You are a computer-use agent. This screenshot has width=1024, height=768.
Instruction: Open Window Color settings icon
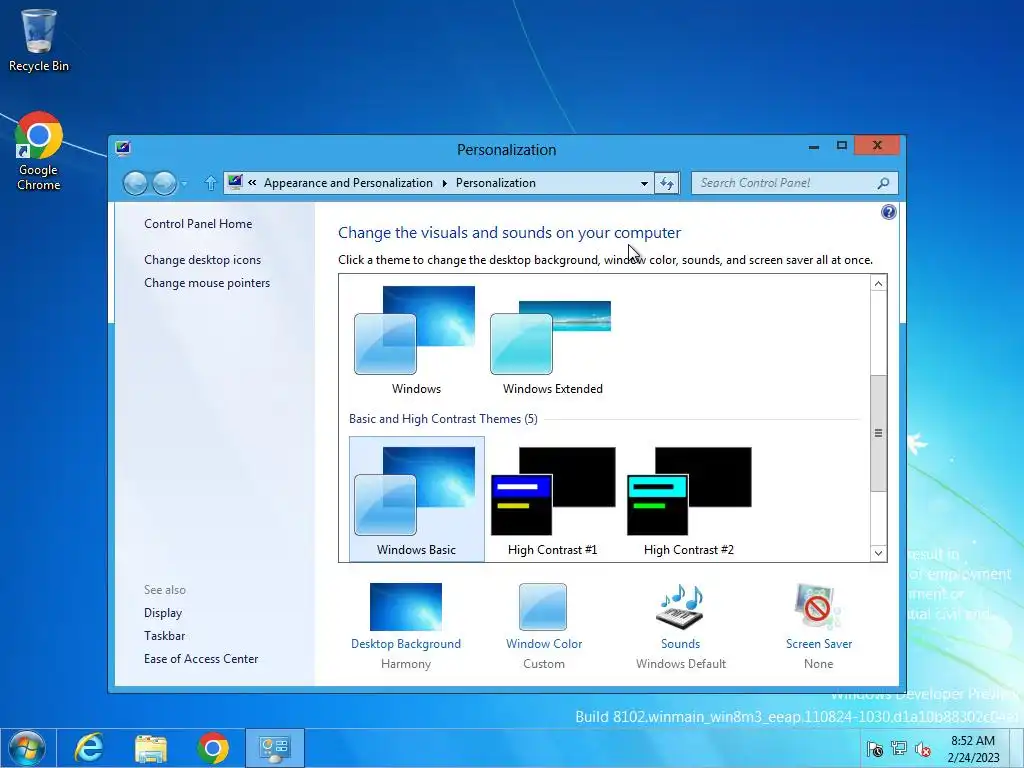(543, 607)
